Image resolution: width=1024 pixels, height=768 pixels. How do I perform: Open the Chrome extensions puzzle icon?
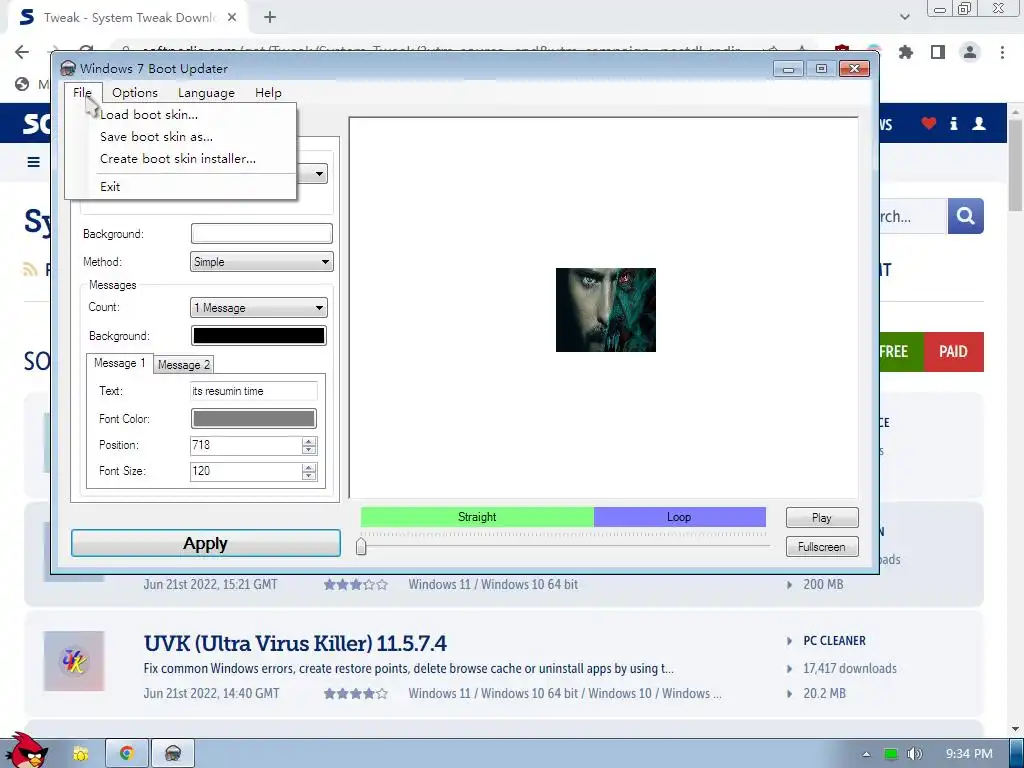point(906,52)
